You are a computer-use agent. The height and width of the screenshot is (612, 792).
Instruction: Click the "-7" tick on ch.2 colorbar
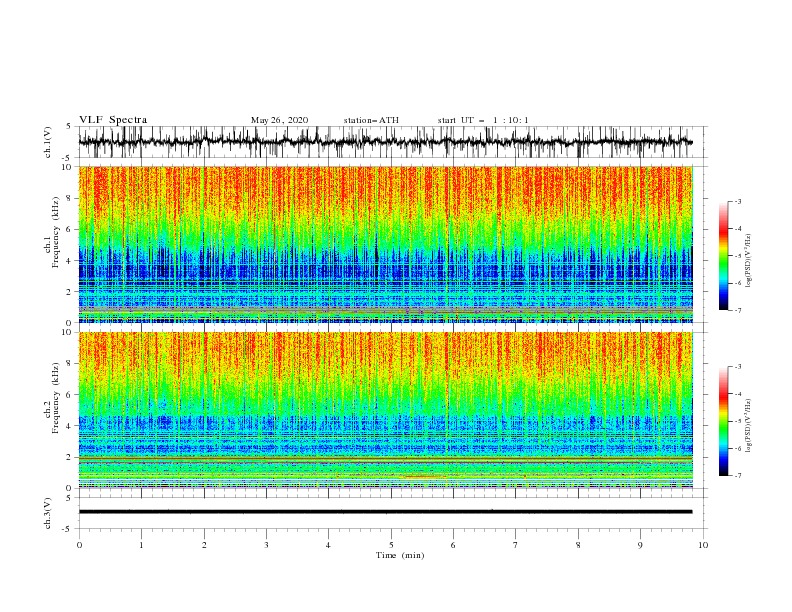point(738,475)
